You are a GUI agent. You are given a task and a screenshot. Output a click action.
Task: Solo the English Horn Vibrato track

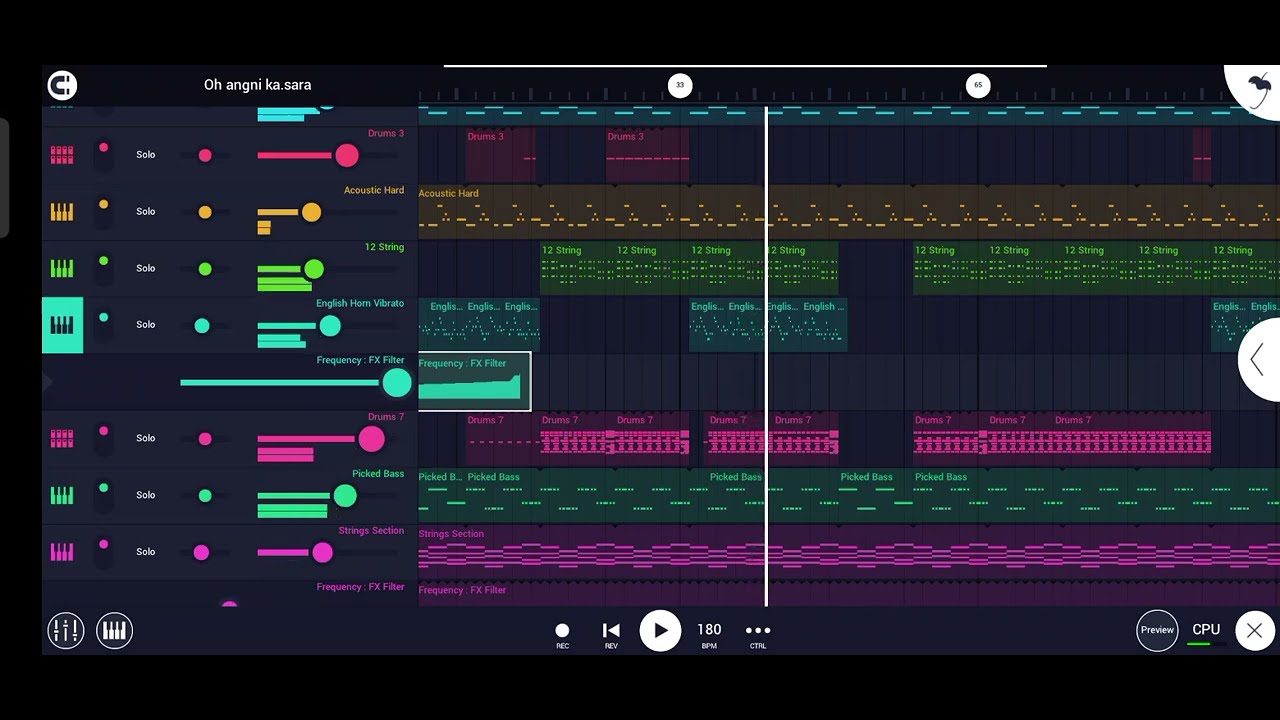coord(146,325)
